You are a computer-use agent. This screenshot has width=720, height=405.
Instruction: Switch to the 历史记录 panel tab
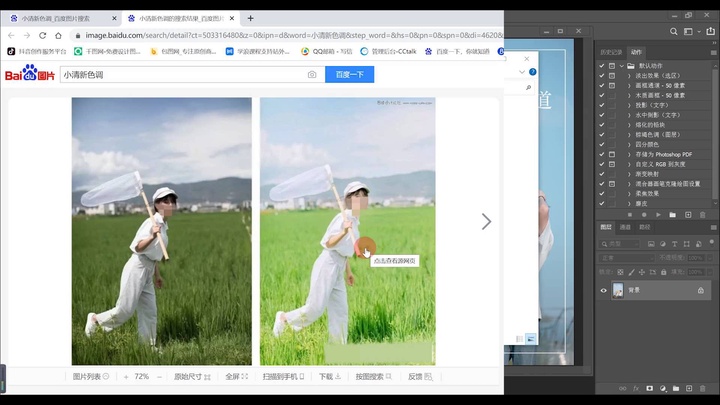610,52
